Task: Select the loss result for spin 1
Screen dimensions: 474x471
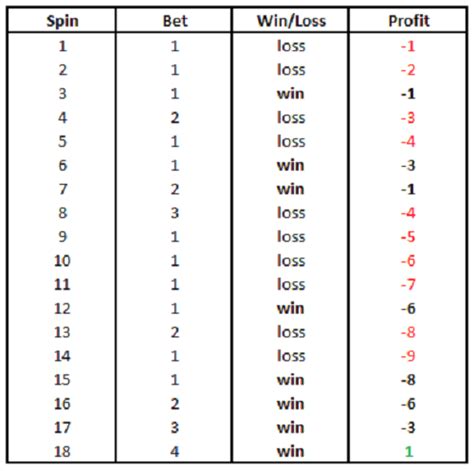Action: point(291,46)
